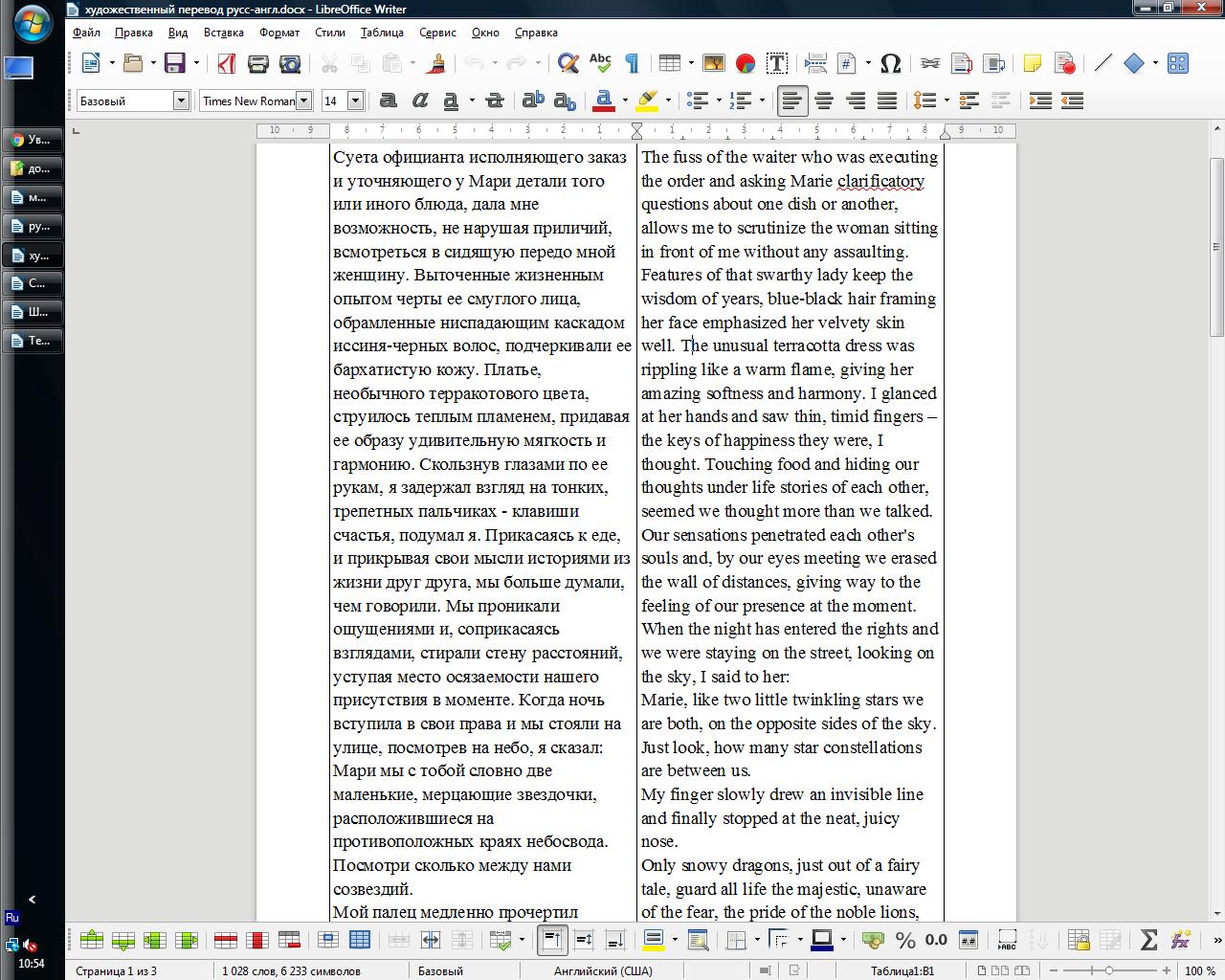The height and width of the screenshot is (980, 1225).
Task: Open the Справка help menu
Action: click(536, 32)
